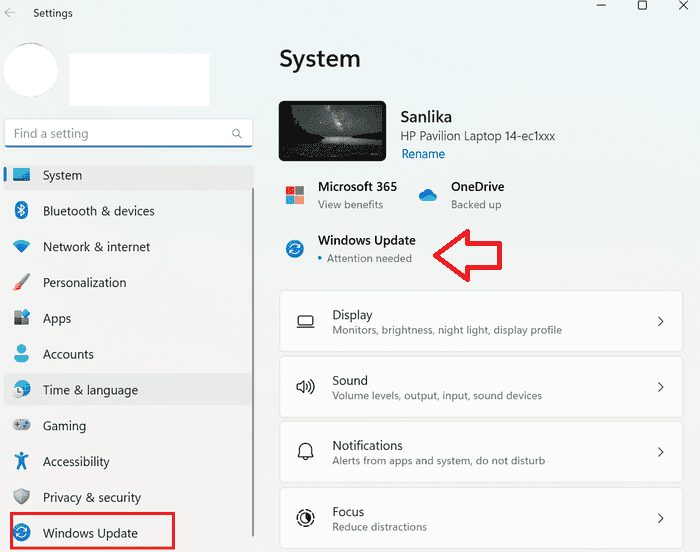Click the Gaming controller icon
The image size is (700, 552).
pyautogui.click(x=21, y=425)
